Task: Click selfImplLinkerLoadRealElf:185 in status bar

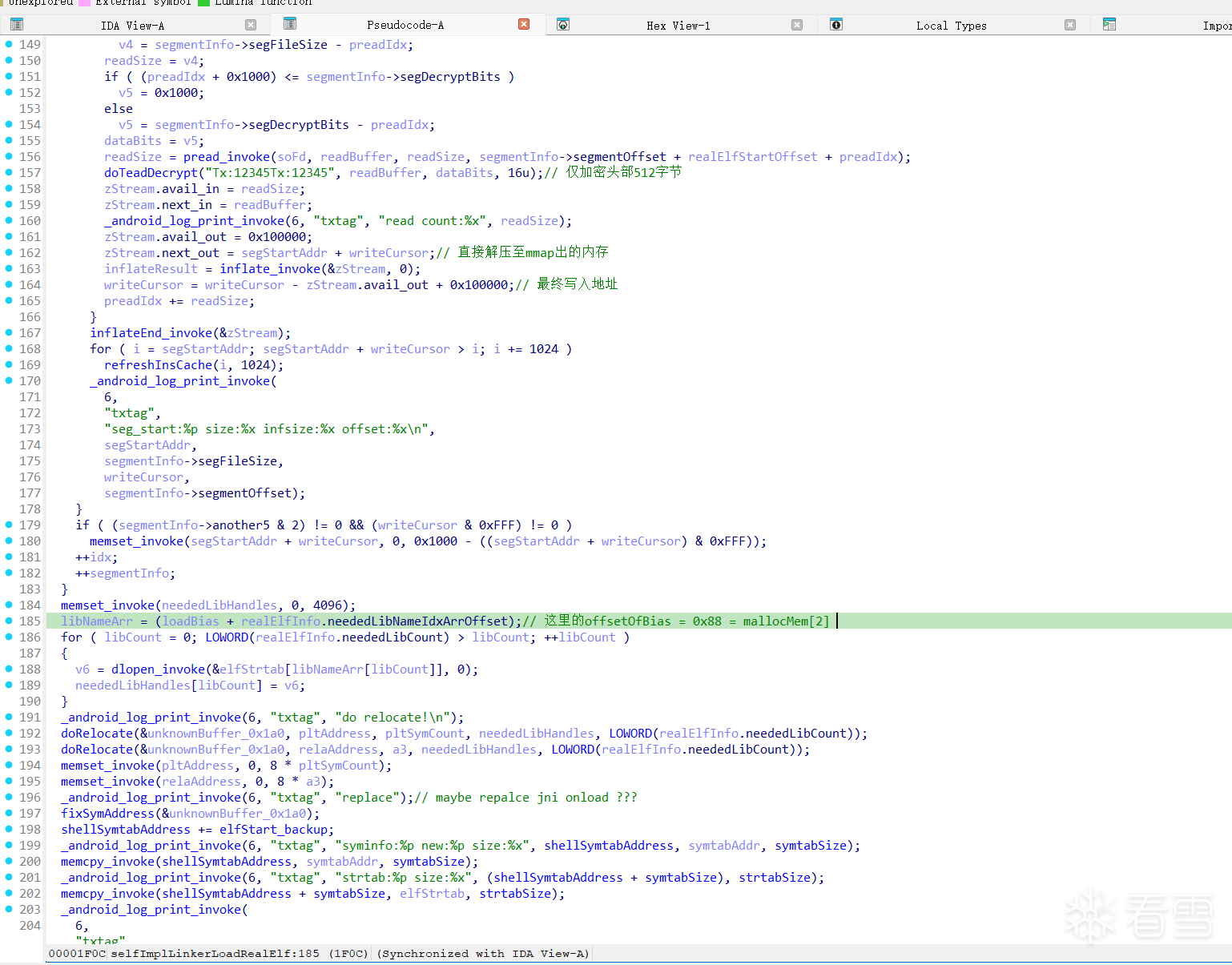Action: pyautogui.click(x=215, y=954)
